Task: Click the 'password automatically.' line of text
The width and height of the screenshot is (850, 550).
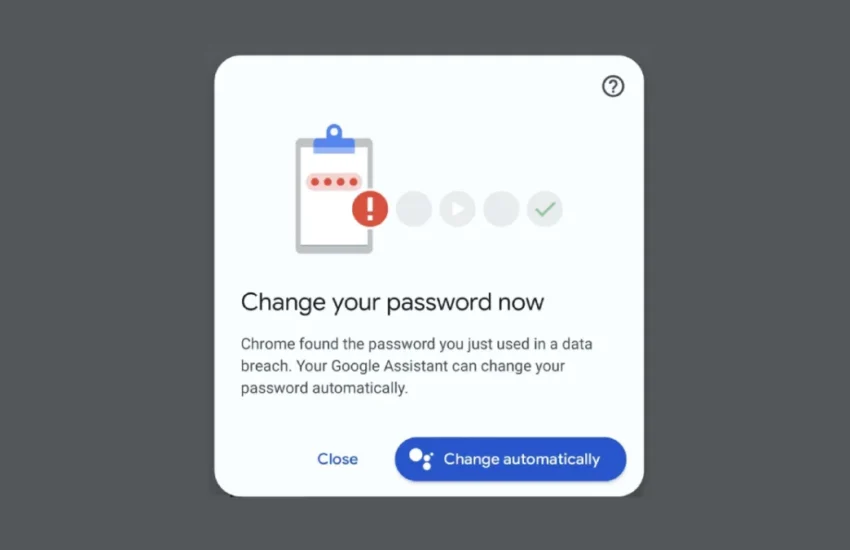Action: (324, 388)
